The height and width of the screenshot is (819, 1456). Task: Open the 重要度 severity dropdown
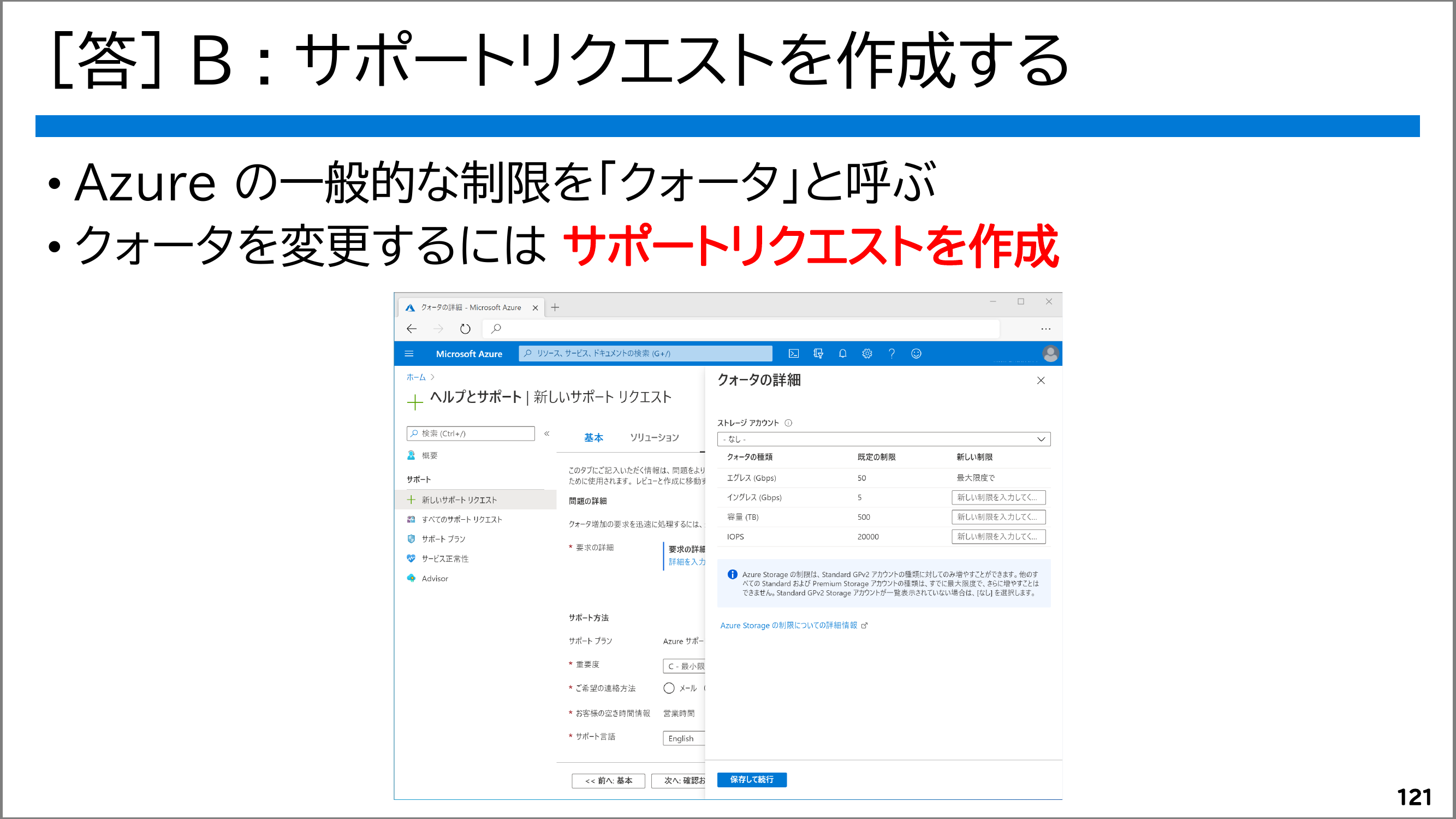click(x=685, y=666)
